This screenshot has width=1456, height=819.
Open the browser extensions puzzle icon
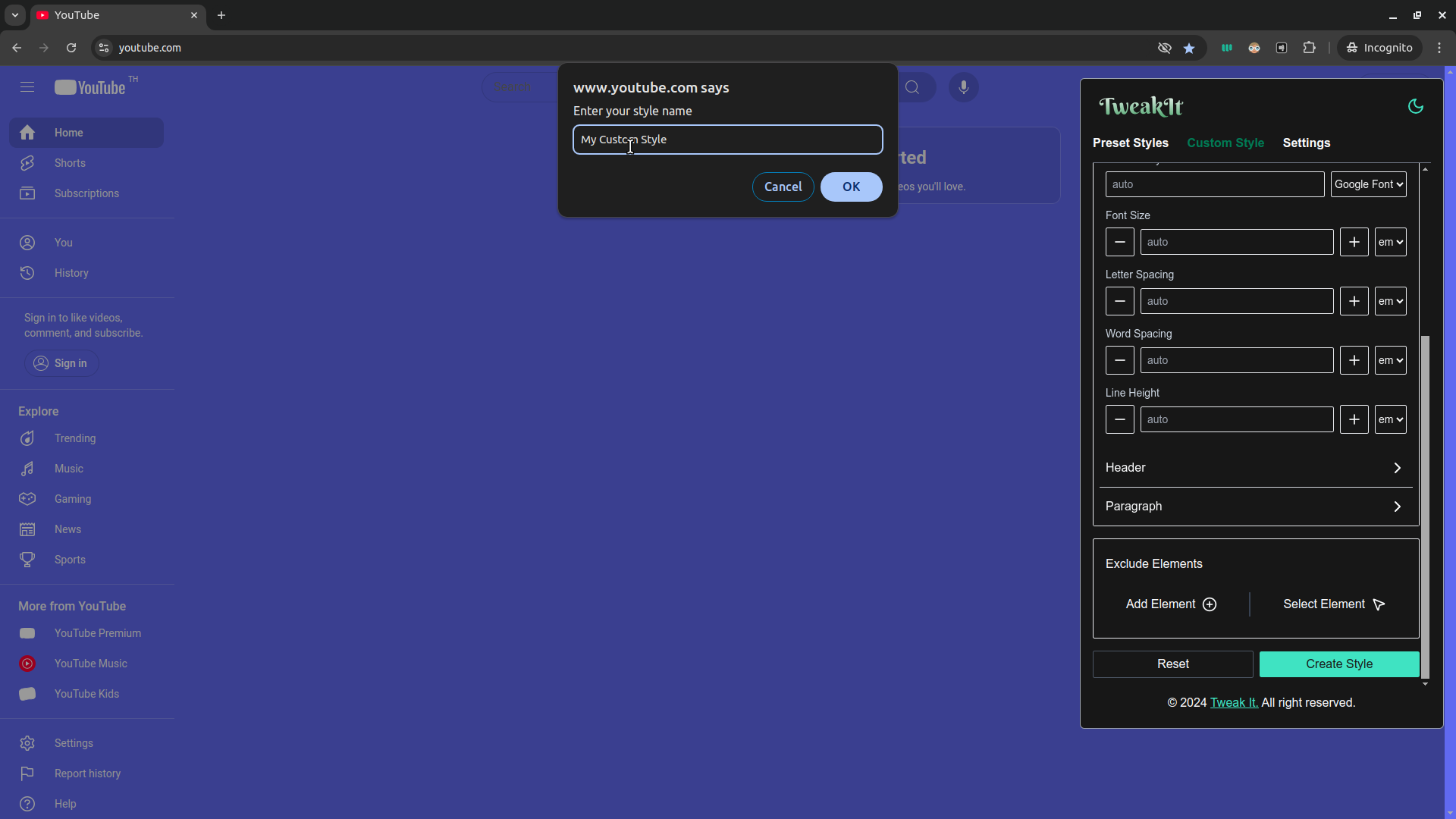[1309, 48]
